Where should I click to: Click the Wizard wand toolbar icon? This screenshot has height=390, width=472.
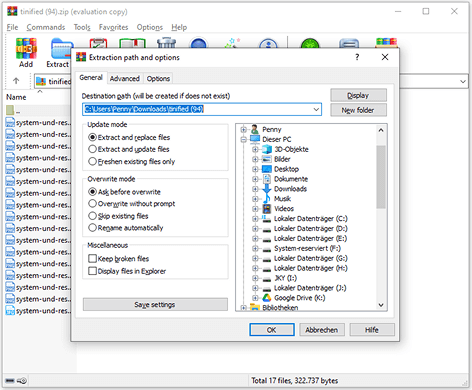(x=232, y=43)
